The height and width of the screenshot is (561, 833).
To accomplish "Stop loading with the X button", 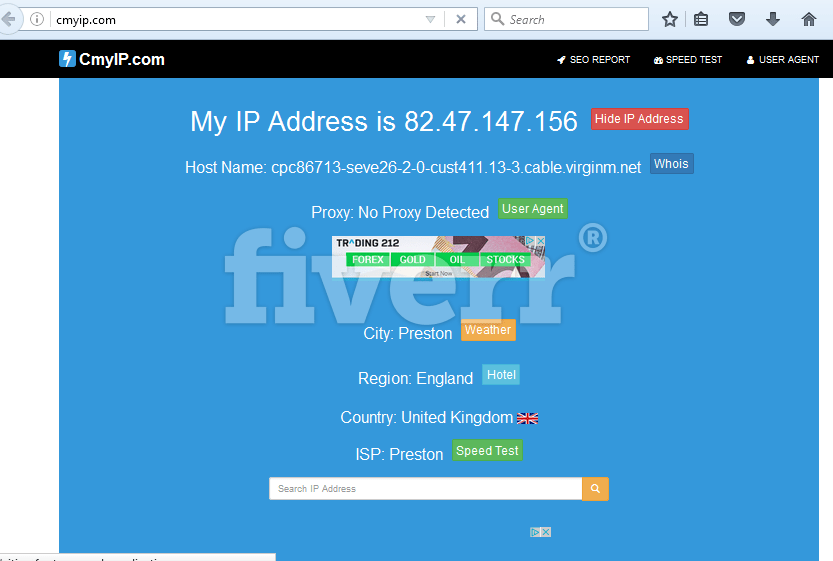I will click(x=461, y=20).
